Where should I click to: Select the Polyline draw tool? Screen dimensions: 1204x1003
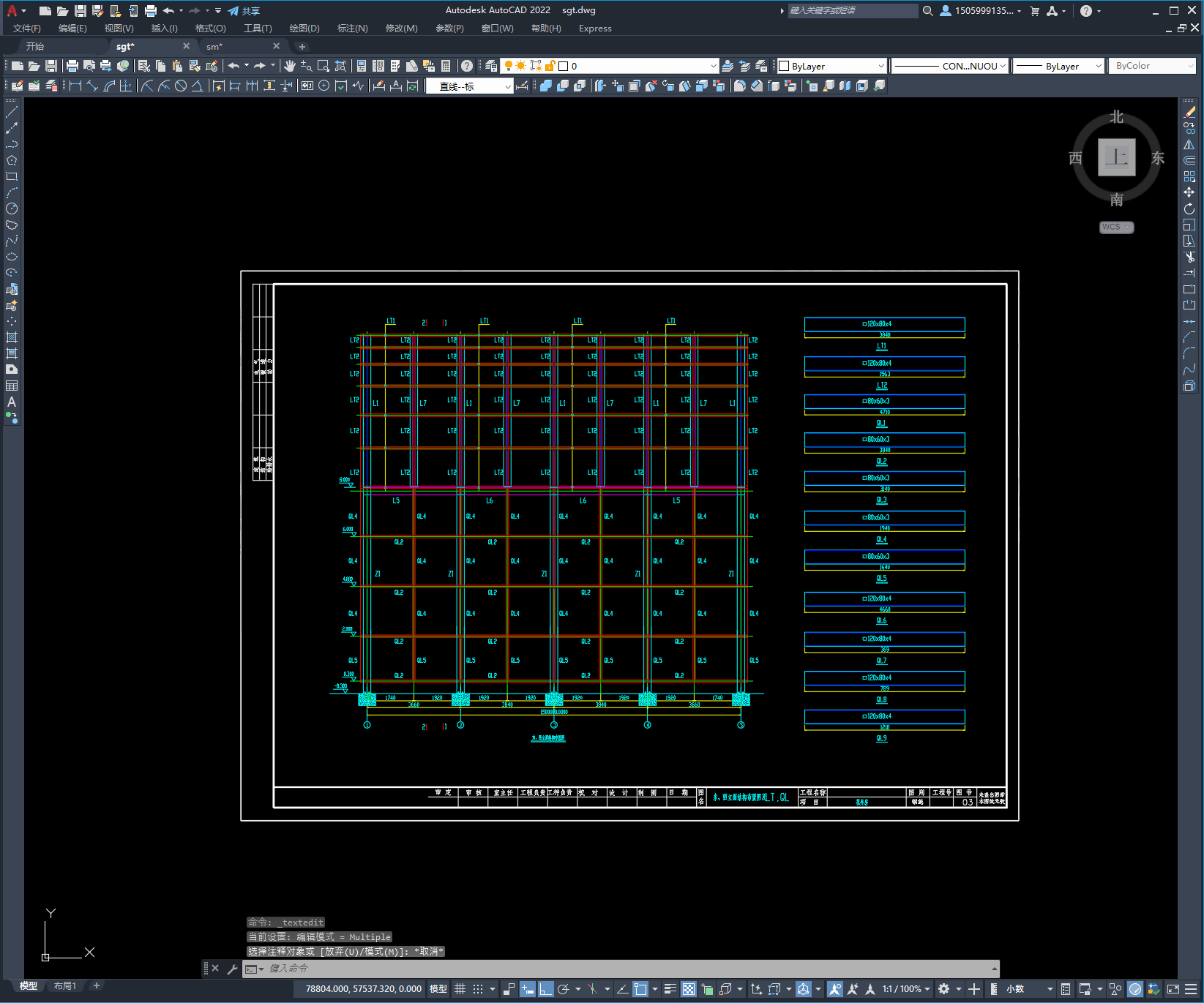pyautogui.click(x=12, y=144)
